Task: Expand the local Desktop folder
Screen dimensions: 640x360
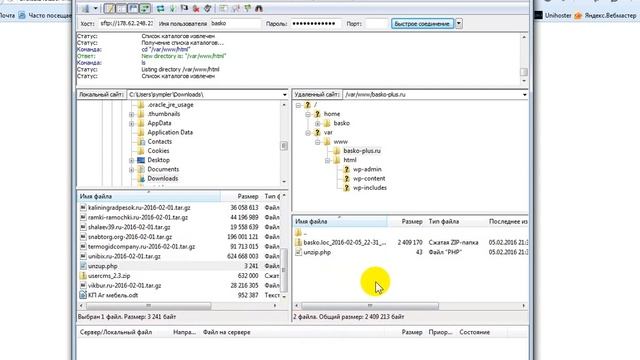Action: pyautogui.click(x=131, y=160)
